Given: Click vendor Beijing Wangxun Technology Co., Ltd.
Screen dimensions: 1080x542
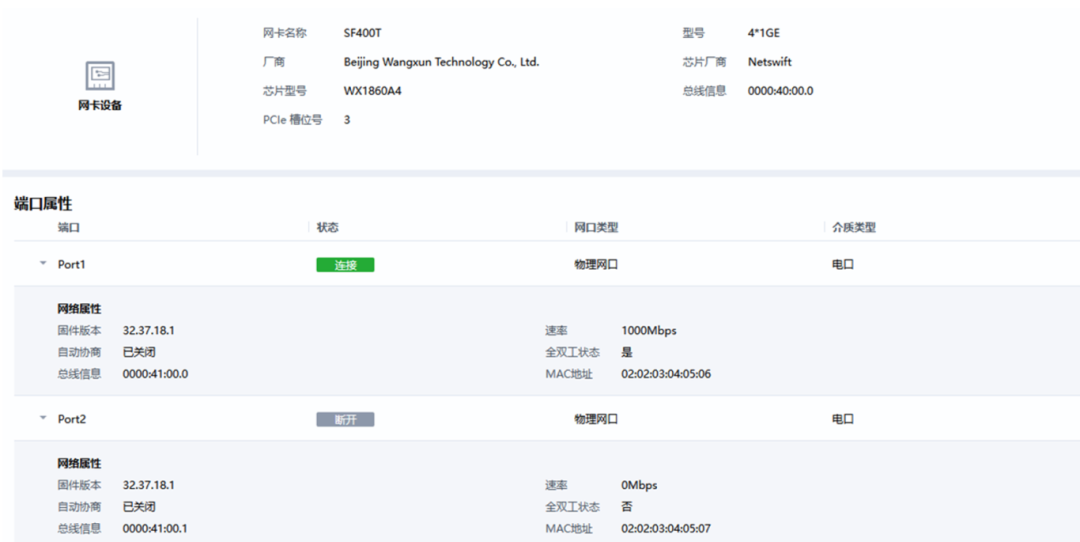Looking at the screenshot, I should click(x=442, y=62).
